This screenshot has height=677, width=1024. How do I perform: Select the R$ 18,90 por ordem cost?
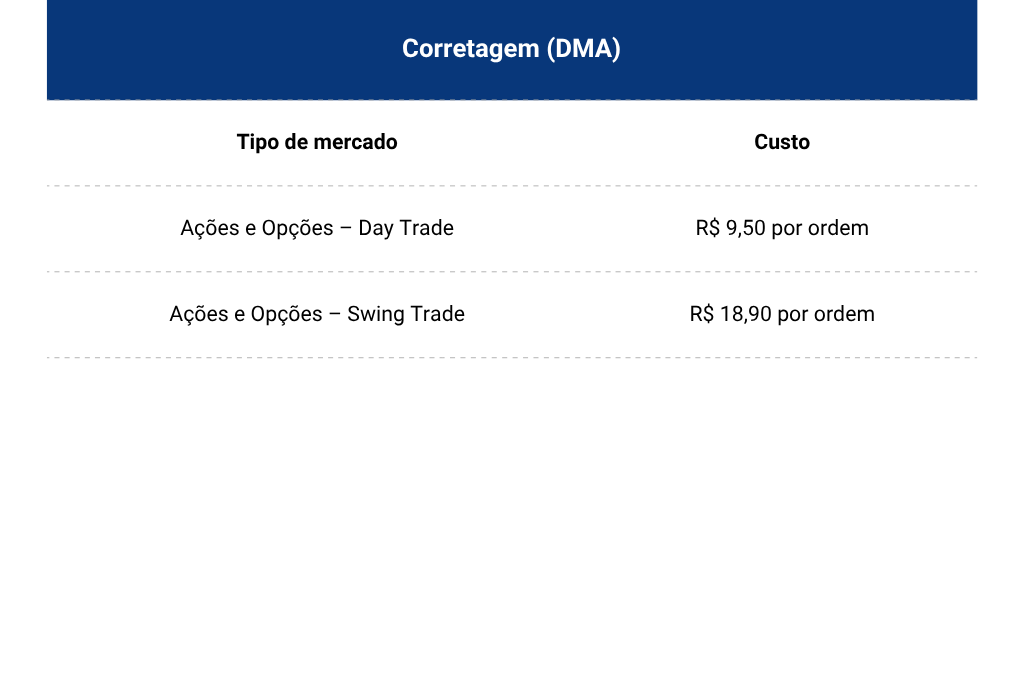782,314
